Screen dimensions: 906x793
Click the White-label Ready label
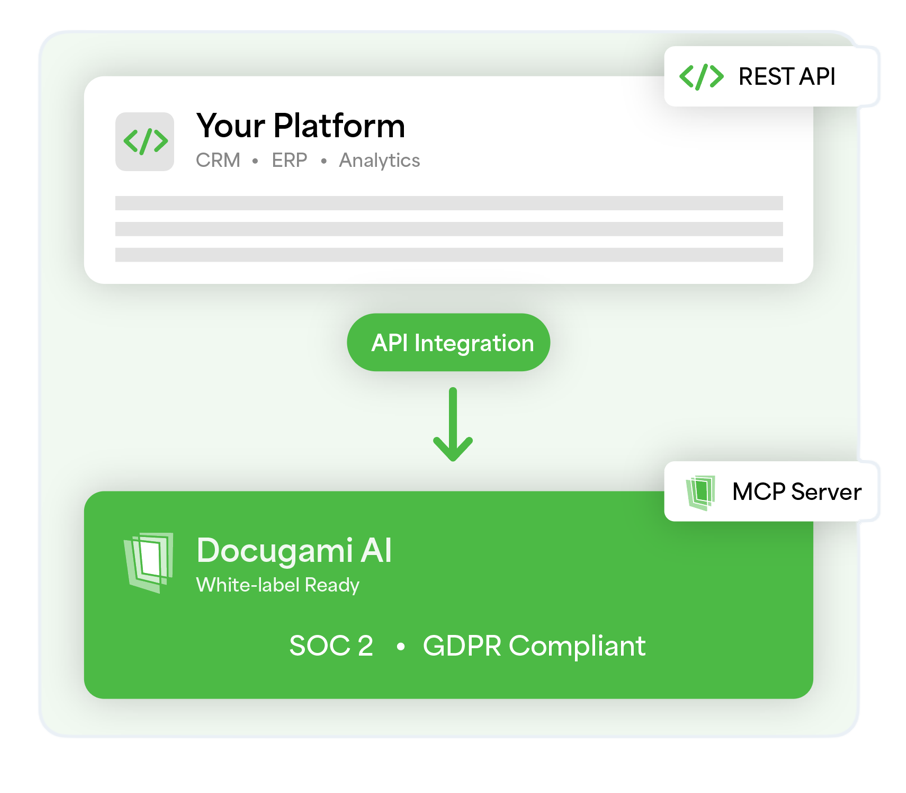click(276, 586)
